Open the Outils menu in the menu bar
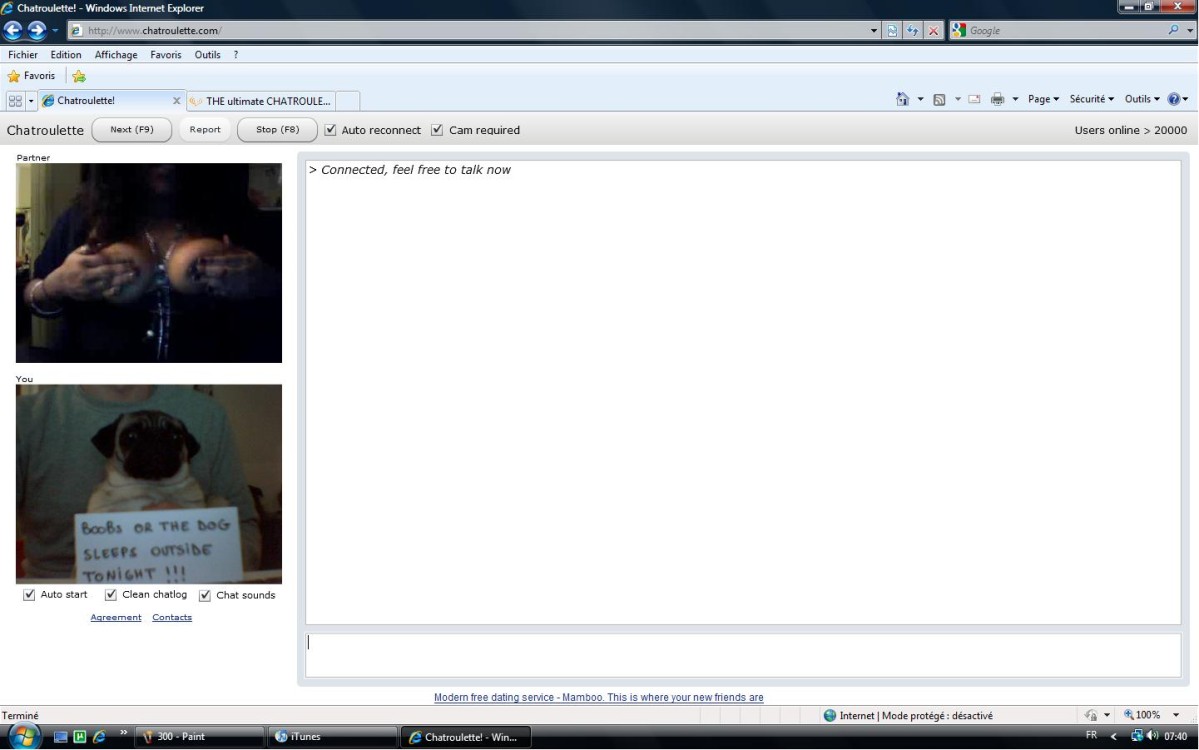The width and height of the screenshot is (1199, 750). (x=207, y=55)
